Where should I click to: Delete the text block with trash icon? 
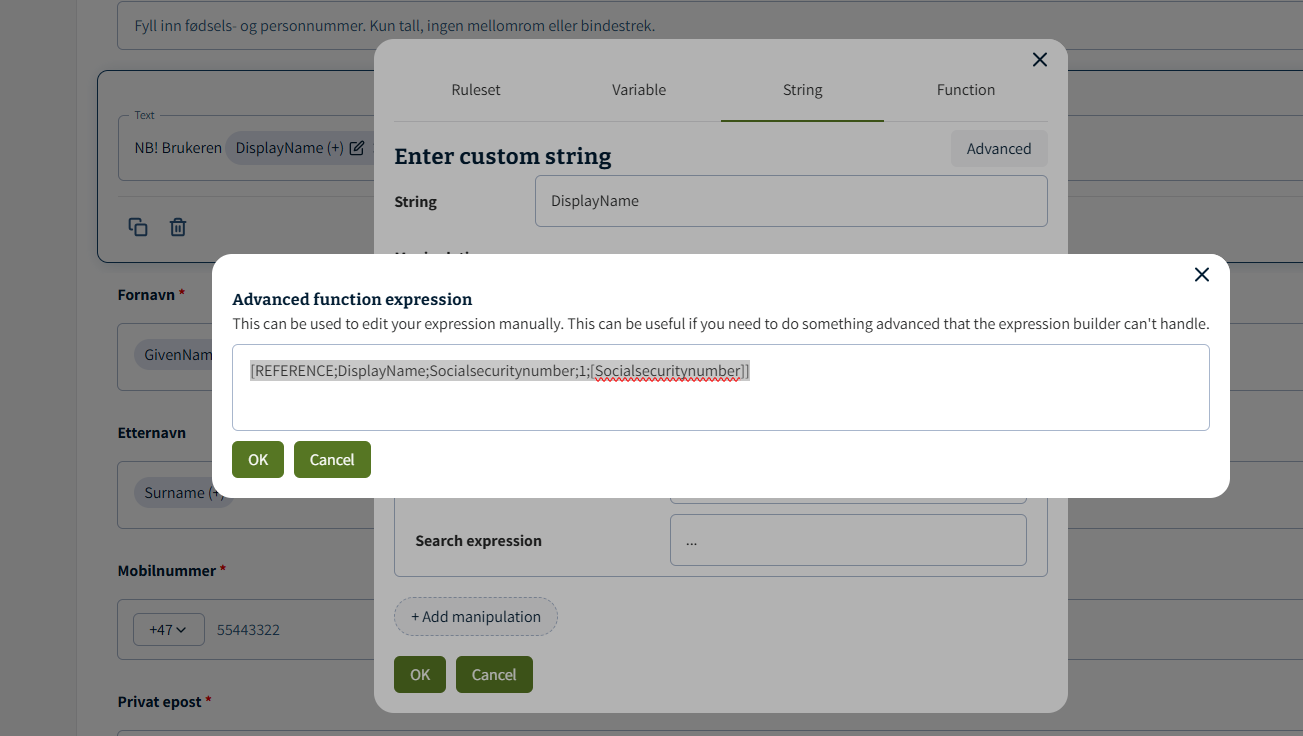178,227
